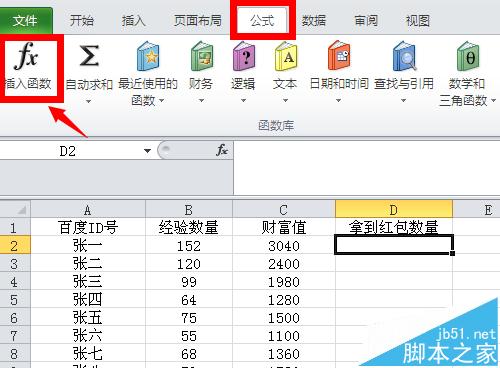Switch to the 公式 (Formulas) tab
The width and height of the screenshot is (500, 368).
click(x=263, y=21)
